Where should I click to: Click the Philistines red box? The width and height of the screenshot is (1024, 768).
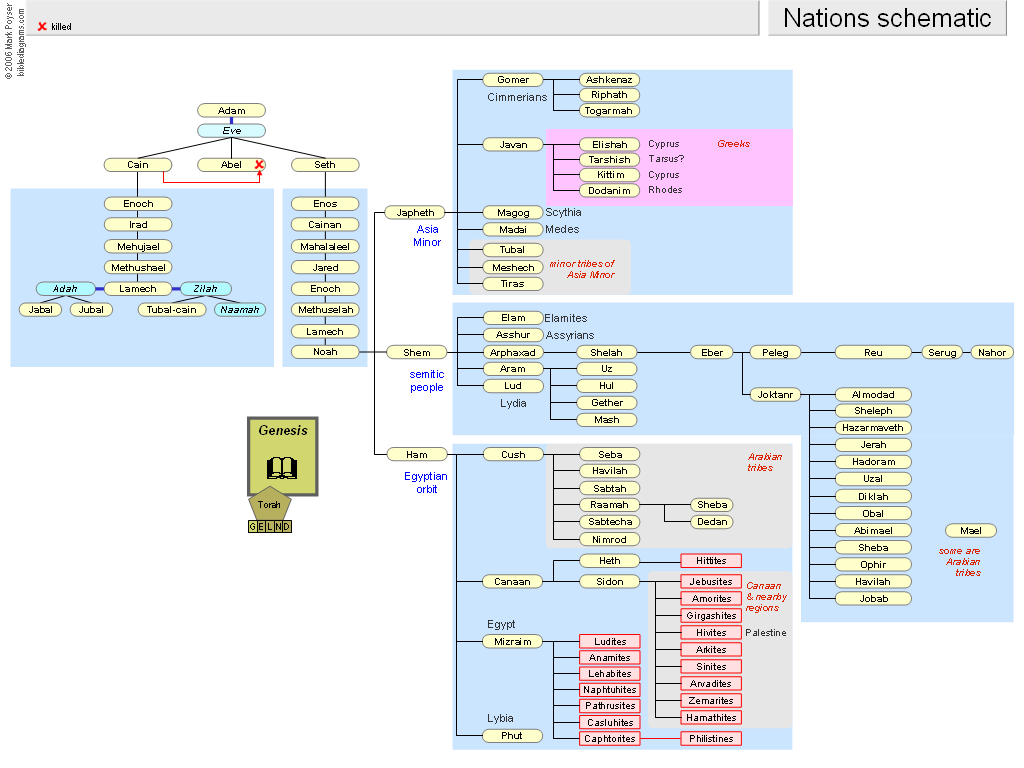tap(711, 739)
